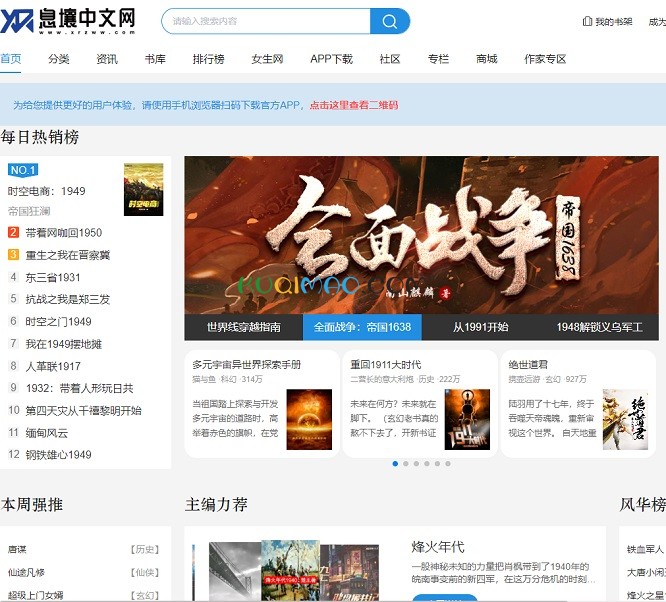This screenshot has height=602, width=666.
Task: Go to the 资讯 navigation item
Action: [107, 59]
